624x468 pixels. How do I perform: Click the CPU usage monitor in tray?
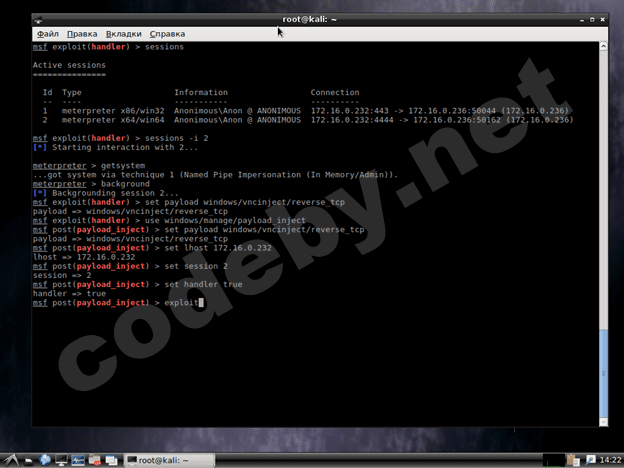click(x=554, y=460)
